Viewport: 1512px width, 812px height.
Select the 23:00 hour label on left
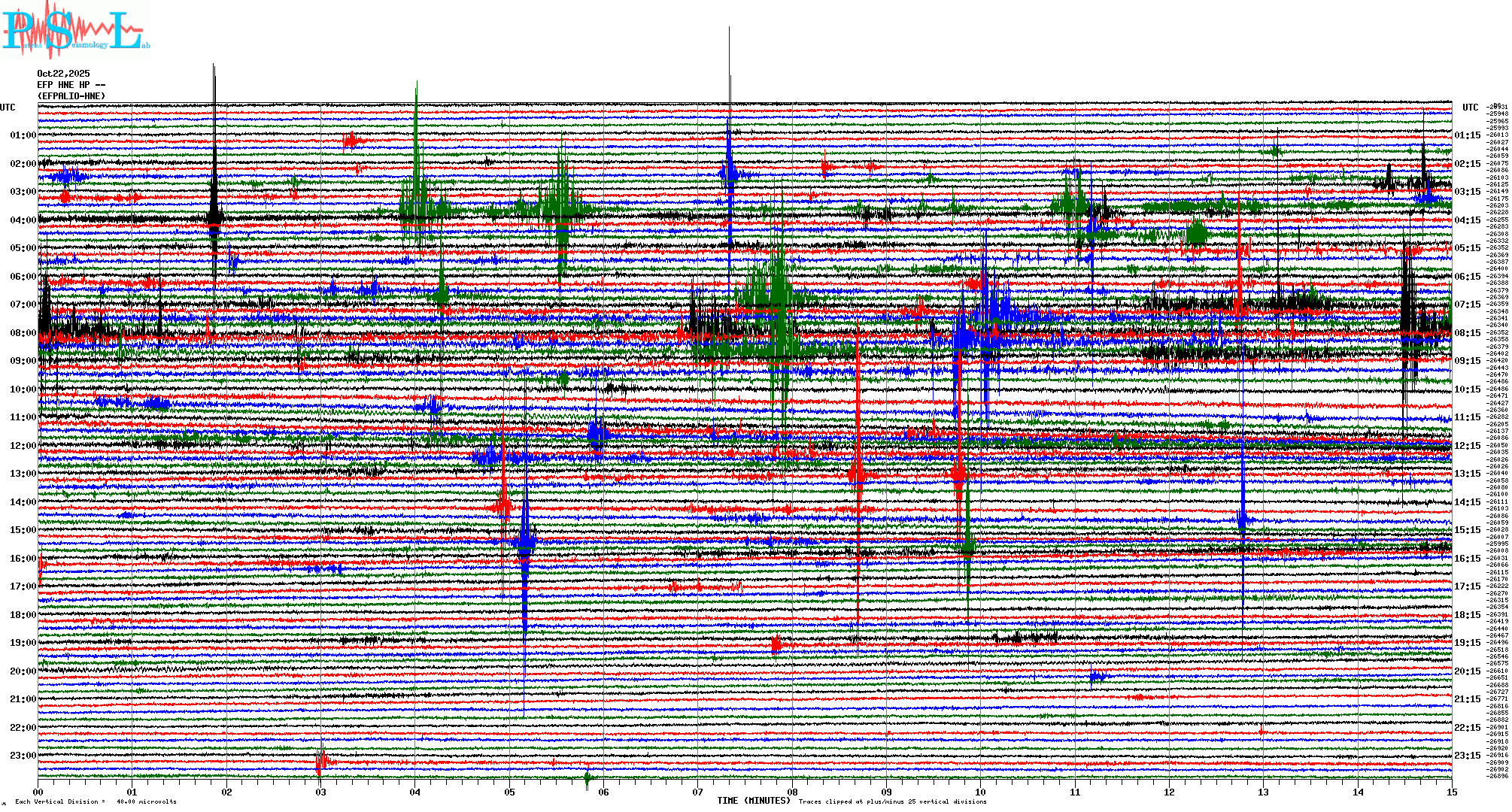(23, 756)
